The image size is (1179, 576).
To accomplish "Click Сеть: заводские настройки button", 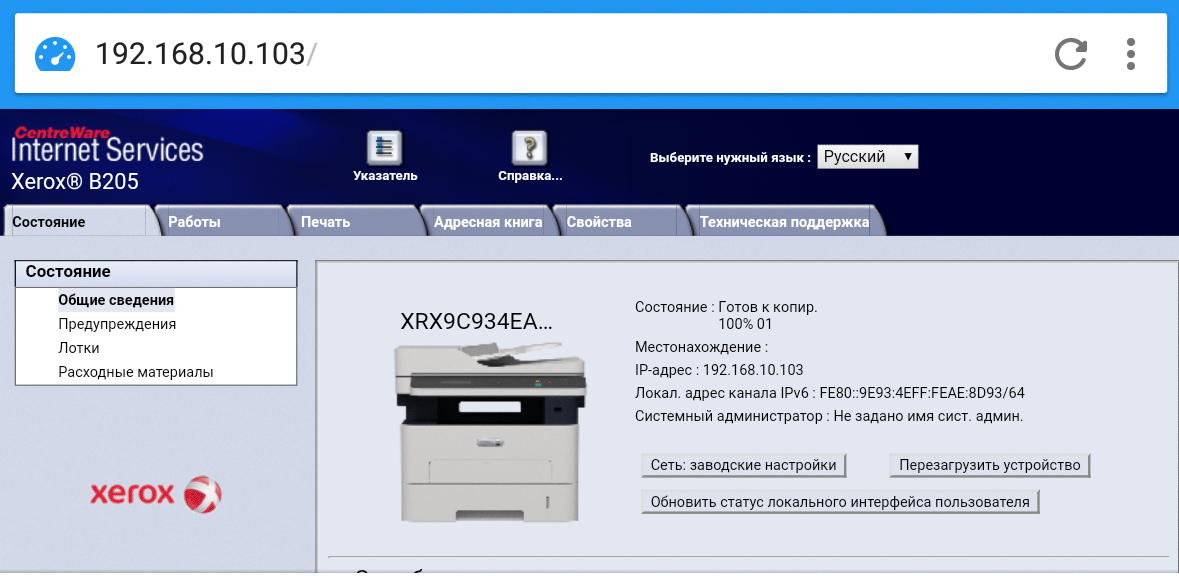I will 744,465.
